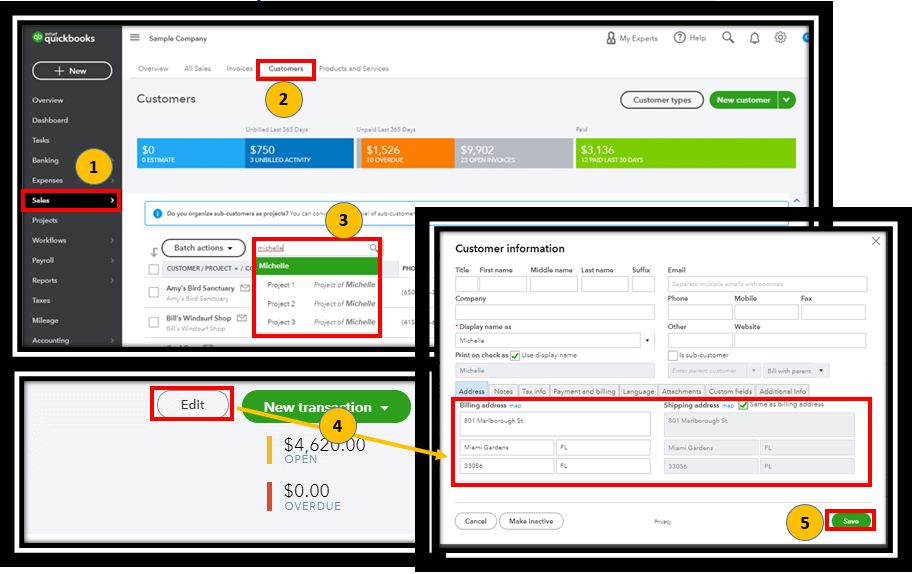Expand the Accounting sidebar chevron
Viewport: 912px width, 574px height.
(112, 340)
